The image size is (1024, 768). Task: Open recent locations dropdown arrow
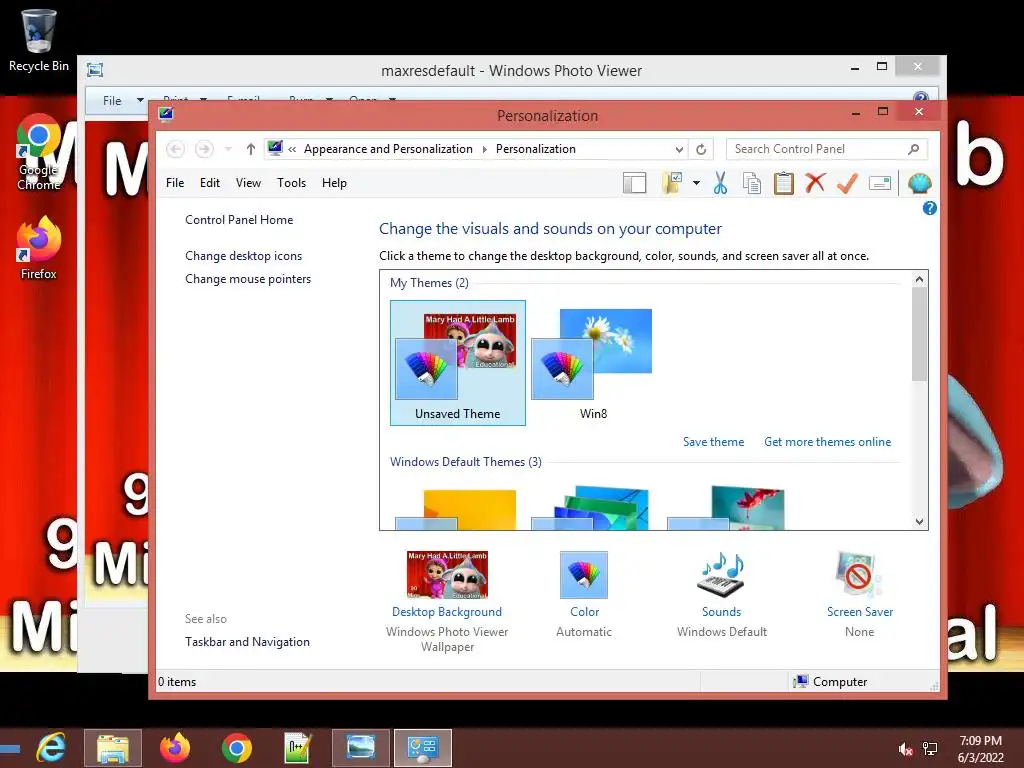tap(228, 150)
